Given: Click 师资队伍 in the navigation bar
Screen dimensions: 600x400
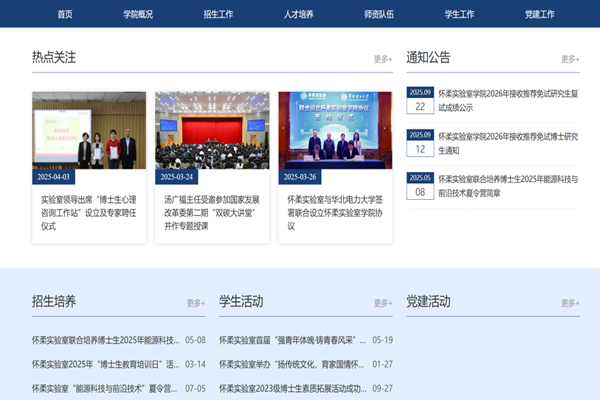Looking at the screenshot, I should (x=380, y=14).
